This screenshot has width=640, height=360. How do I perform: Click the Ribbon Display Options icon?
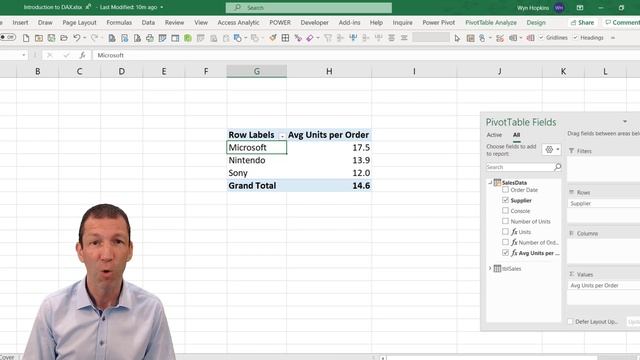[x=580, y=8]
